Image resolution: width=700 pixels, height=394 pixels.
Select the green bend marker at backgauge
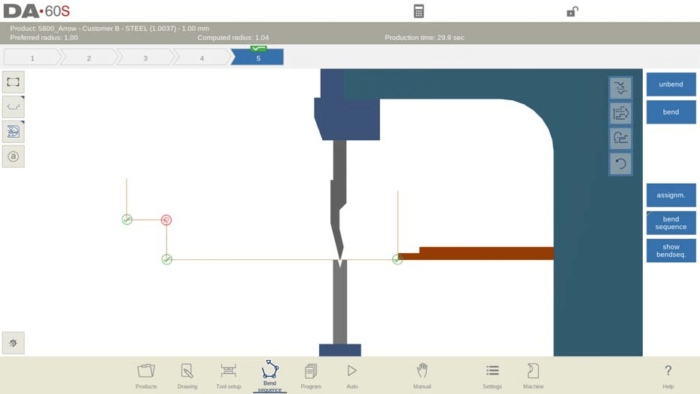[x=397, y=259]
